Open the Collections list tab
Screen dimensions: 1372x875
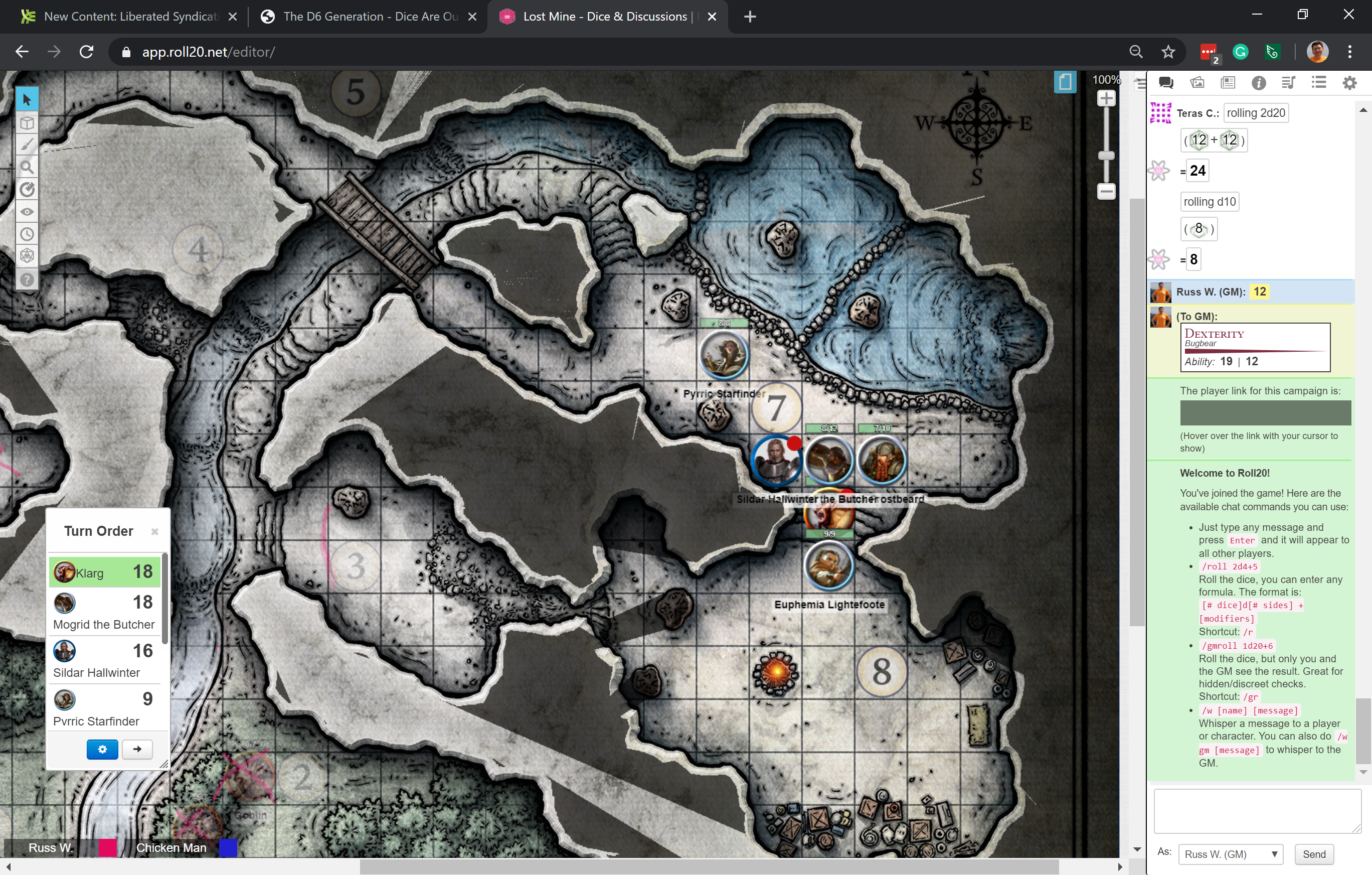pos(1318,83)
